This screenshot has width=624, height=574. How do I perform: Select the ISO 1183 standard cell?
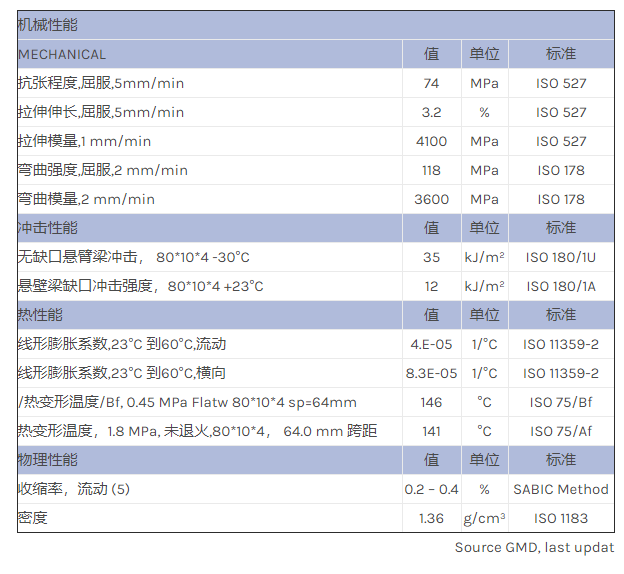point(560,518)
